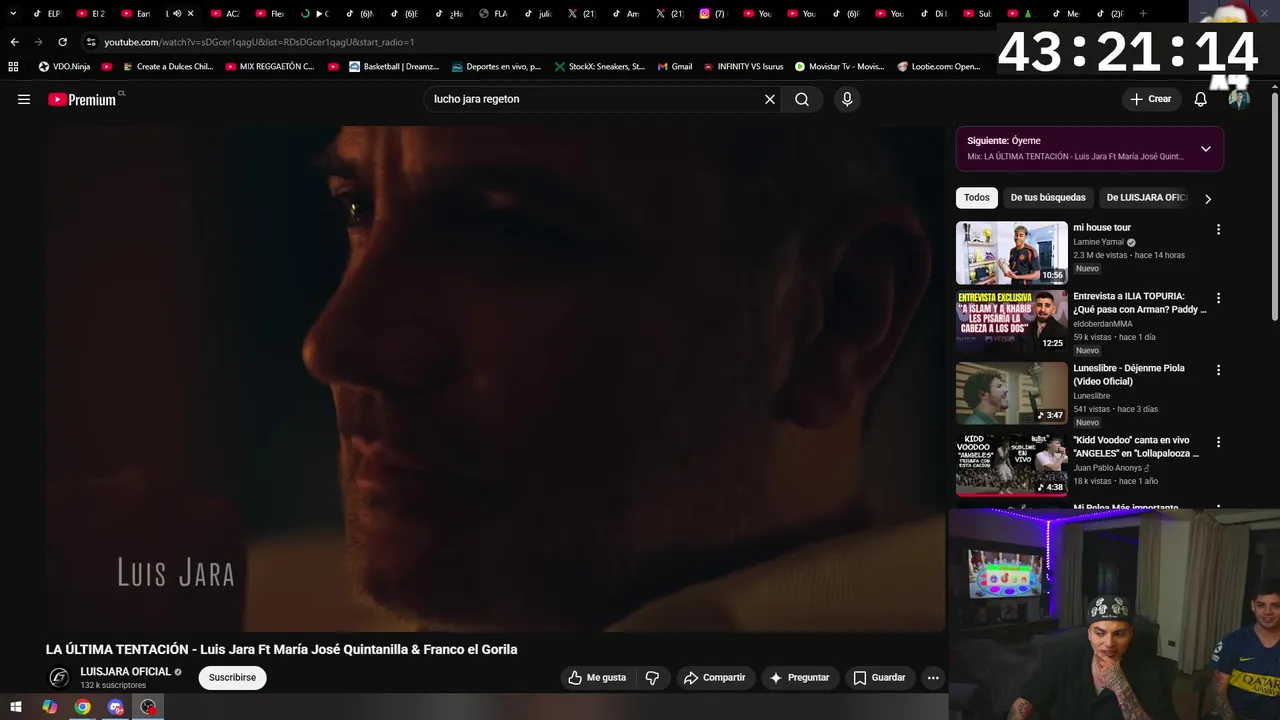Open options for ILIA TOPURIA video
The image size is (1280, 720).
click(1218, 298)
